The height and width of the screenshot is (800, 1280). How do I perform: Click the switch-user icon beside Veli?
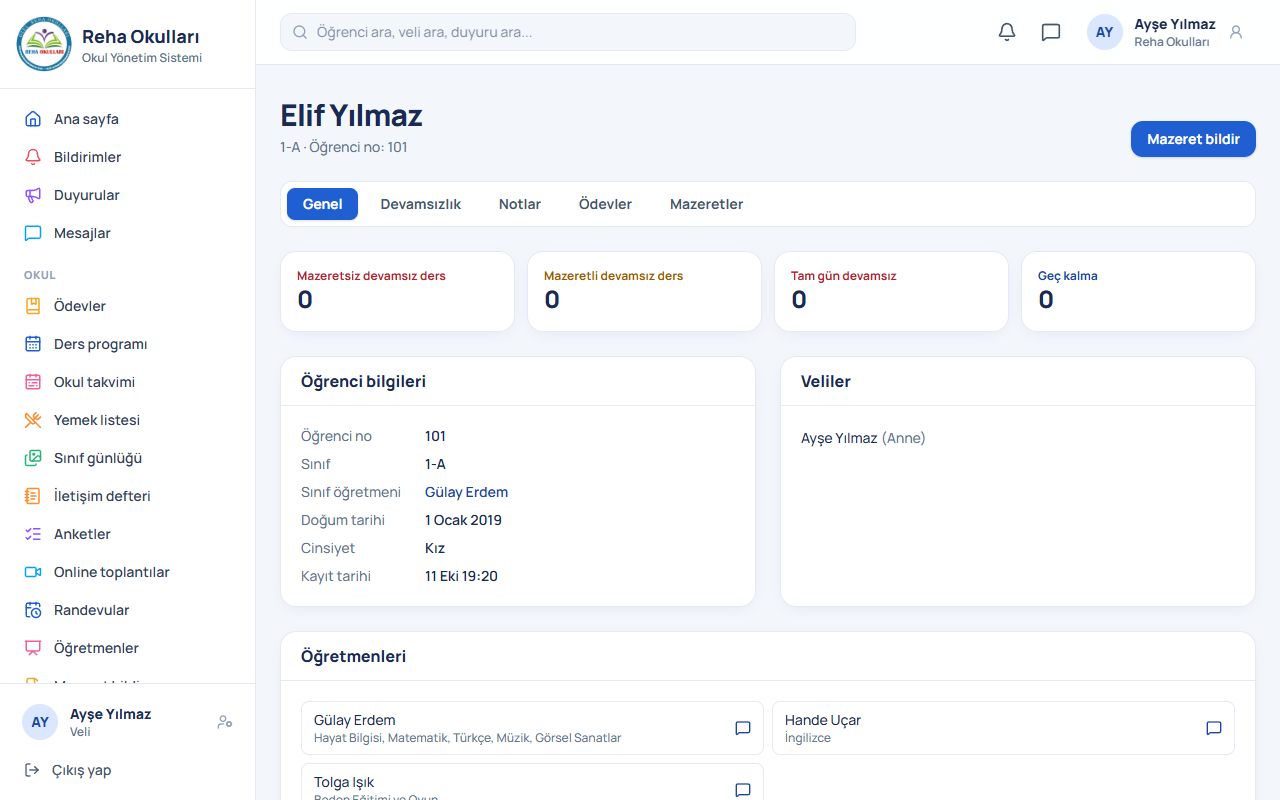(225, 722)
